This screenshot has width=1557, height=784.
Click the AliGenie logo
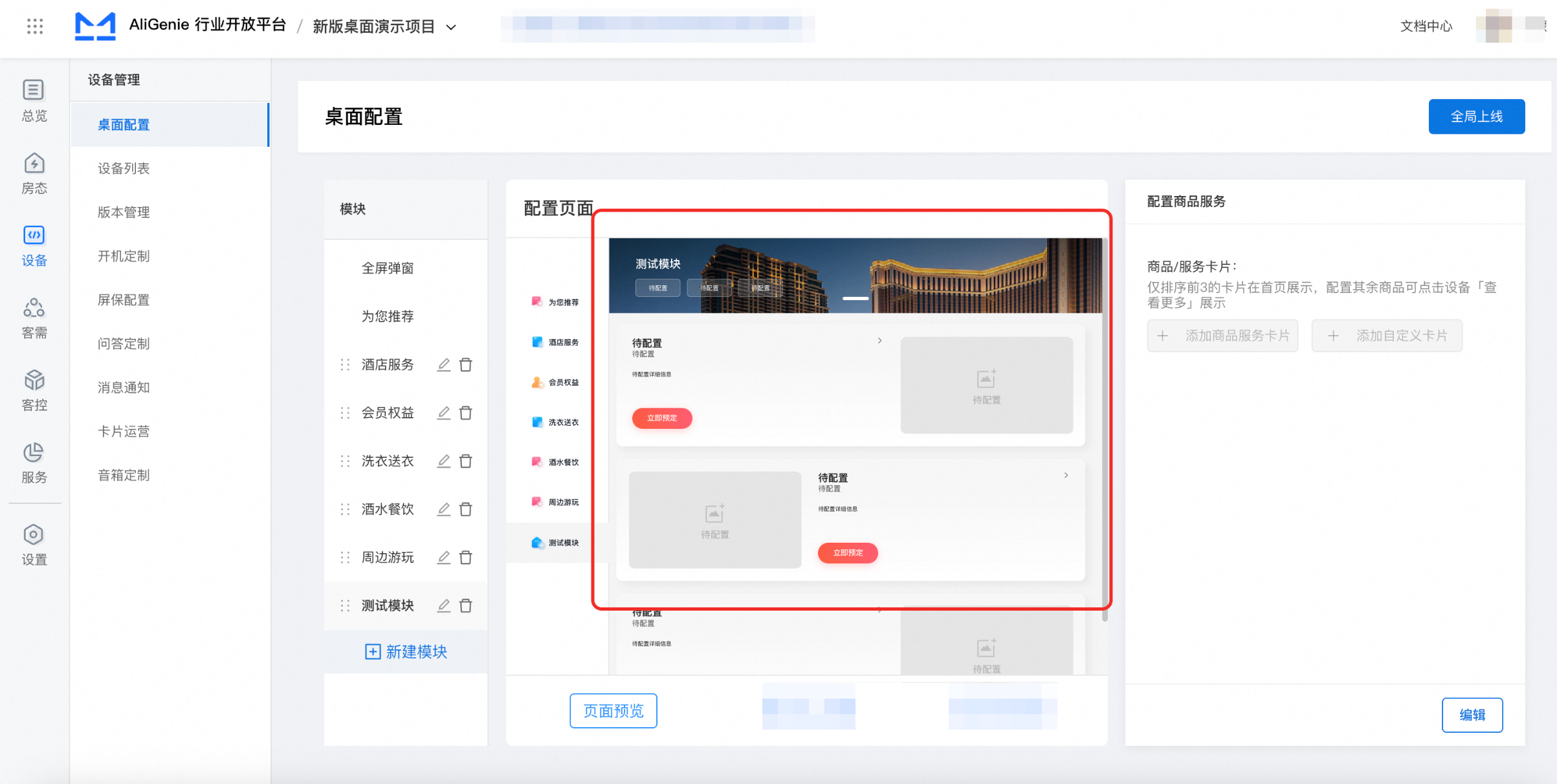pyautogui.click(x=95, y=26)
